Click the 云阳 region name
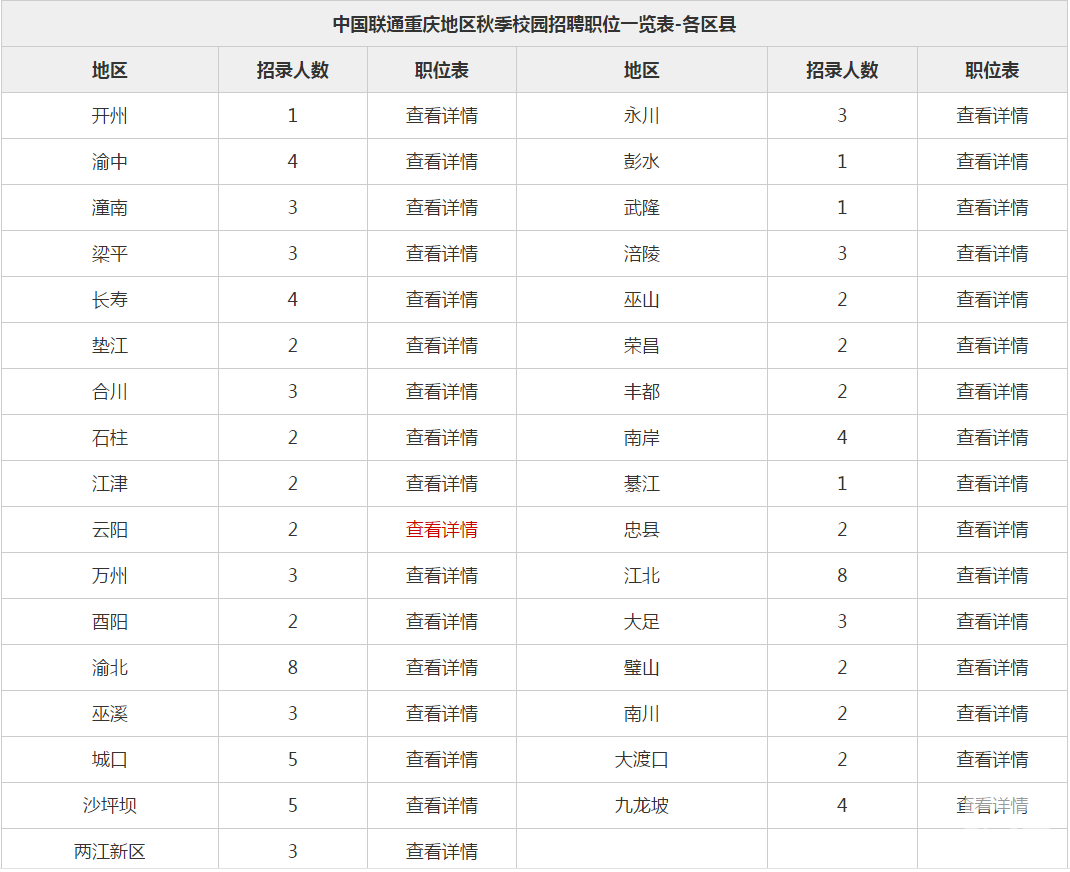This screenshot has width=1070, height=872. tap(110, 529)
